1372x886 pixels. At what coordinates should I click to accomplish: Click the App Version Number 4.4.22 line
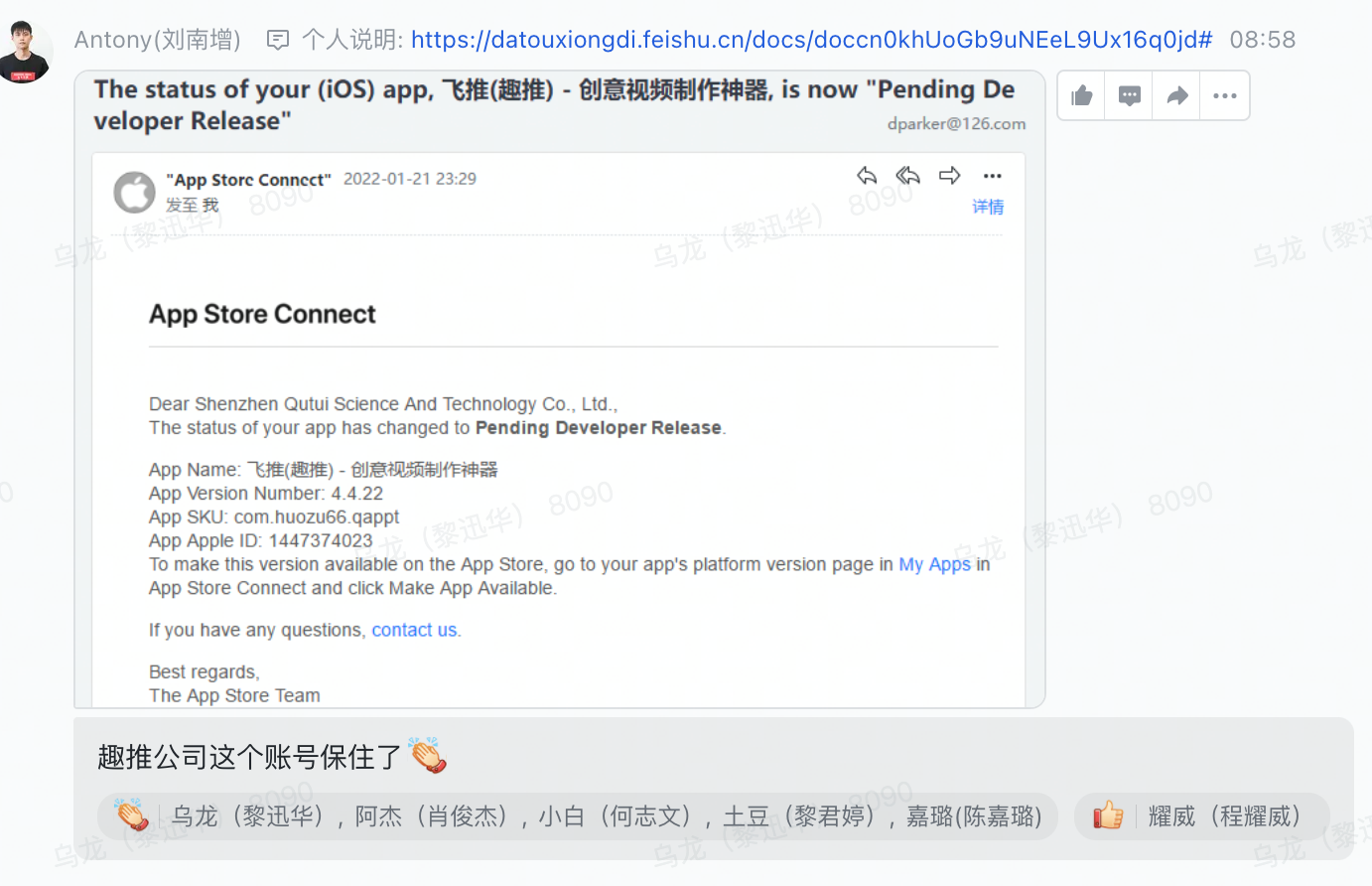pyautogui.click(x=266, y=494)
